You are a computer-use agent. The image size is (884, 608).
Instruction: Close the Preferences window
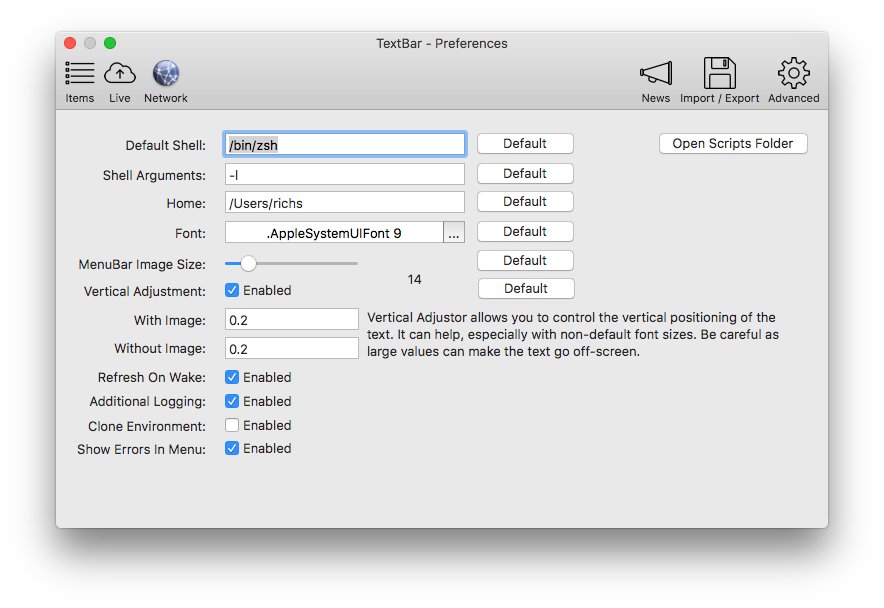[x=70, y=43]
